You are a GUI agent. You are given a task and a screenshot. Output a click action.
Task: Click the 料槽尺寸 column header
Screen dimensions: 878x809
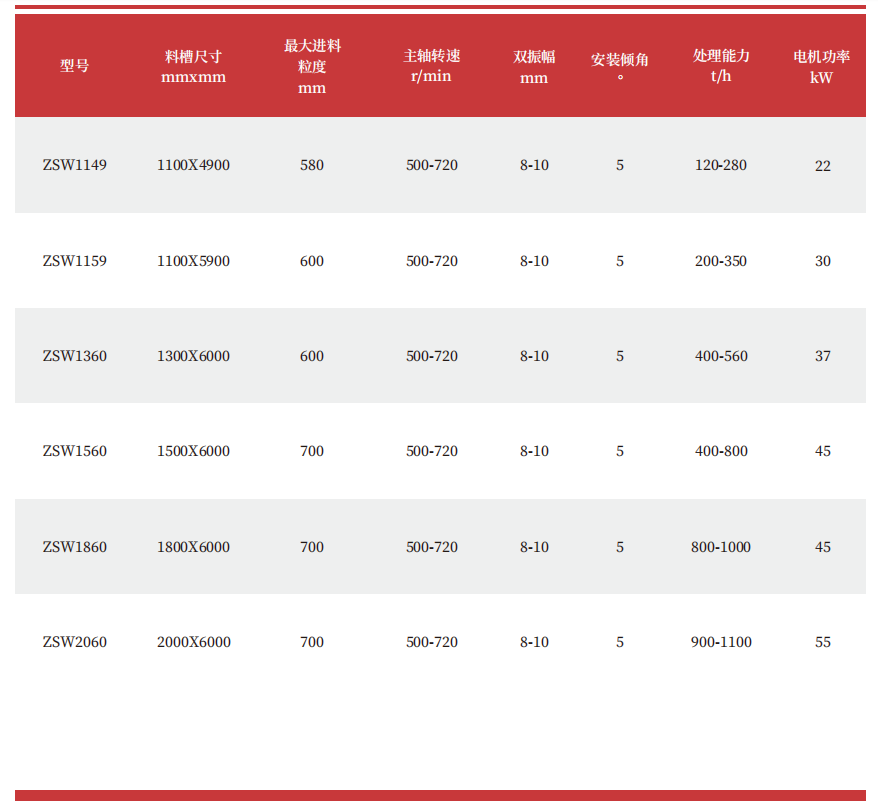click(193, 66)
